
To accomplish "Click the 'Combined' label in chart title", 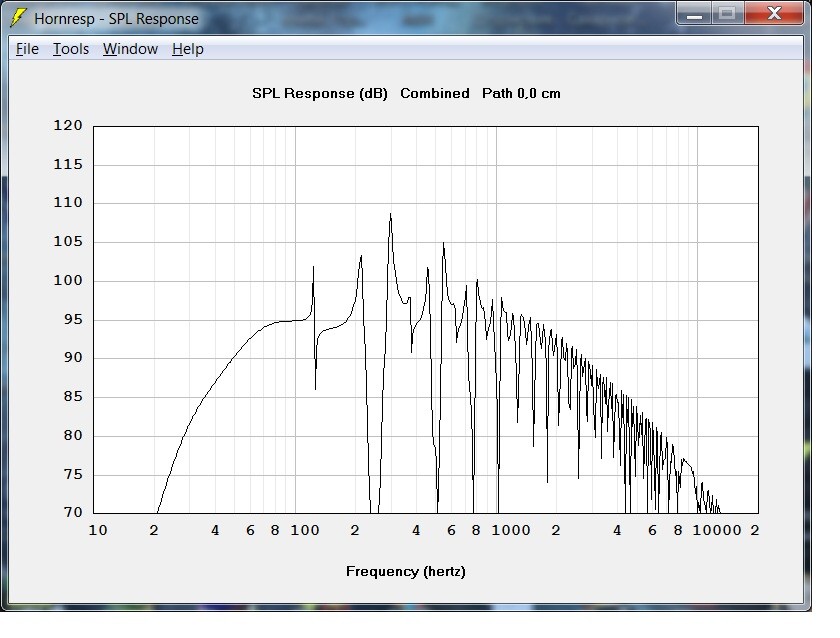I will [x=434, y=93].
